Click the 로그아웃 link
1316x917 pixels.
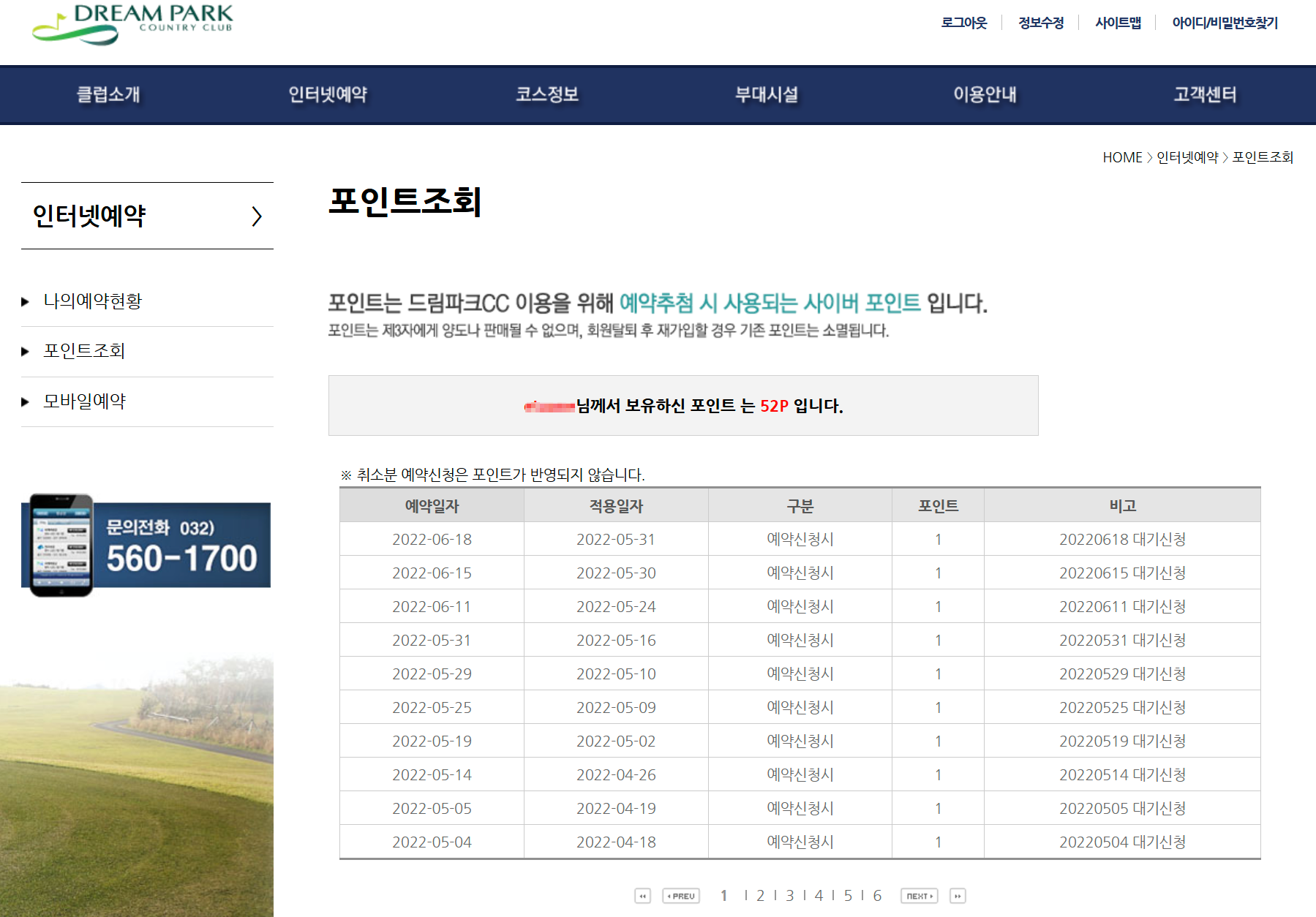point(964,23)
